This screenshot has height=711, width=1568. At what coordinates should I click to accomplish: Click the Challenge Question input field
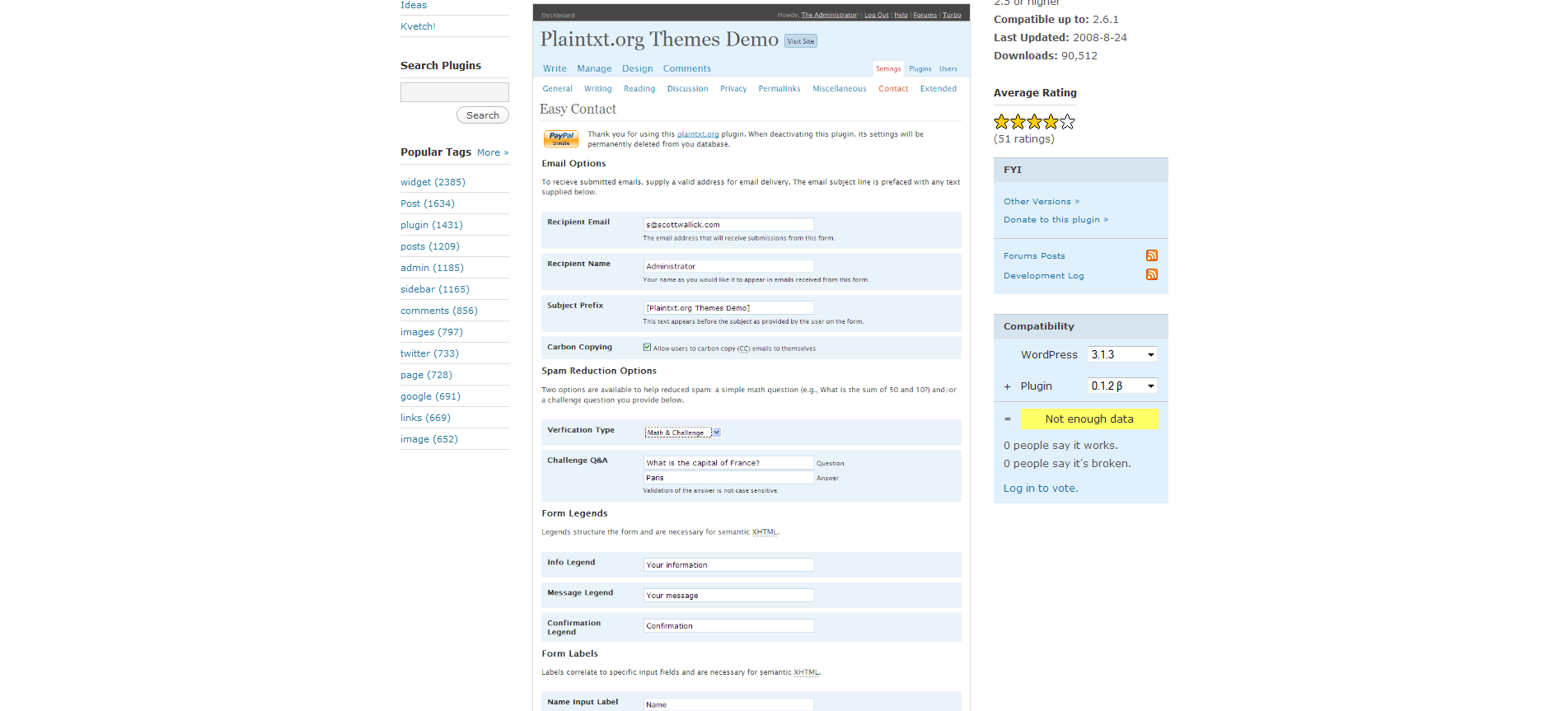[x=728, y=462]
